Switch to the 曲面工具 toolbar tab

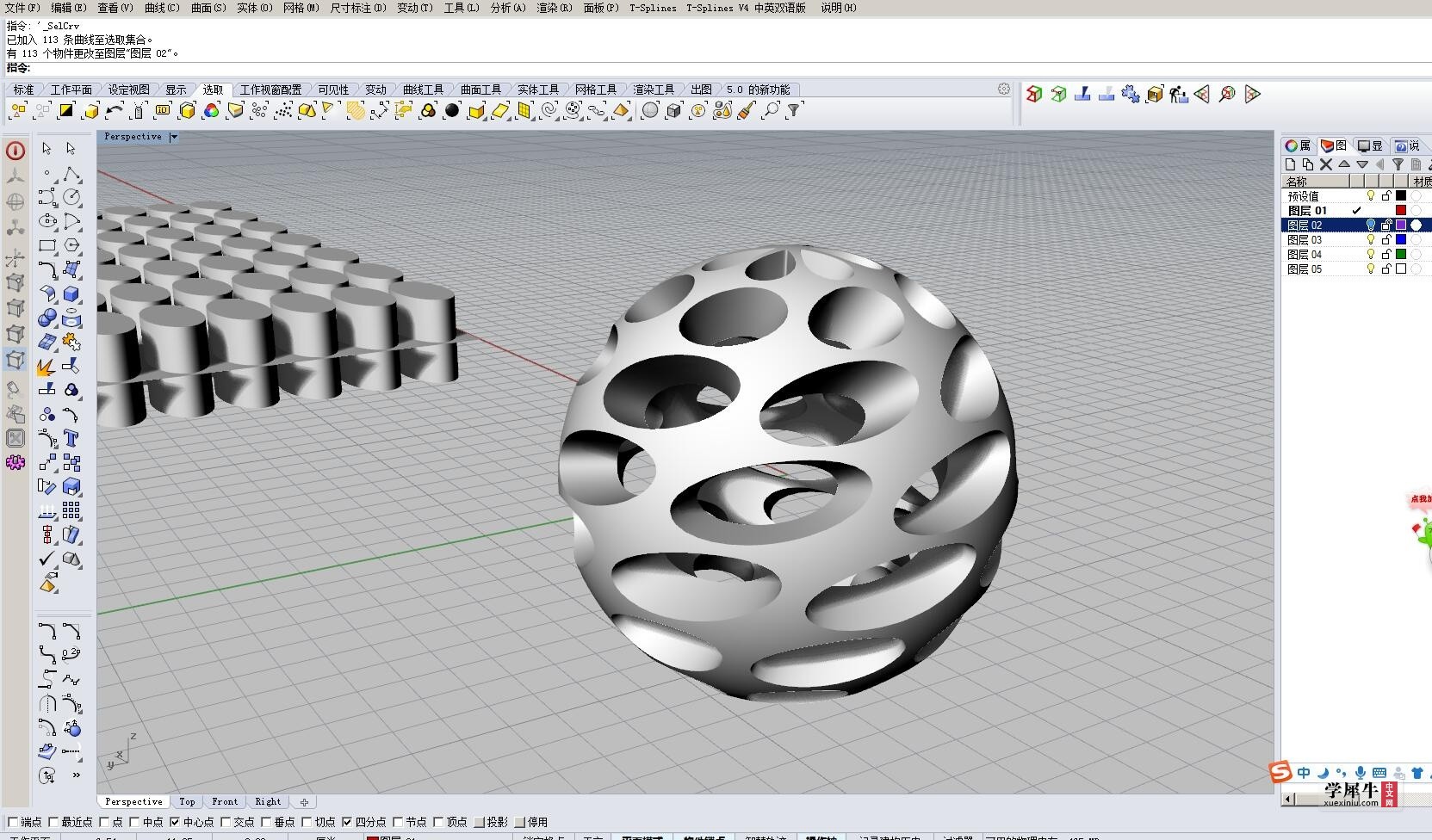480,90
